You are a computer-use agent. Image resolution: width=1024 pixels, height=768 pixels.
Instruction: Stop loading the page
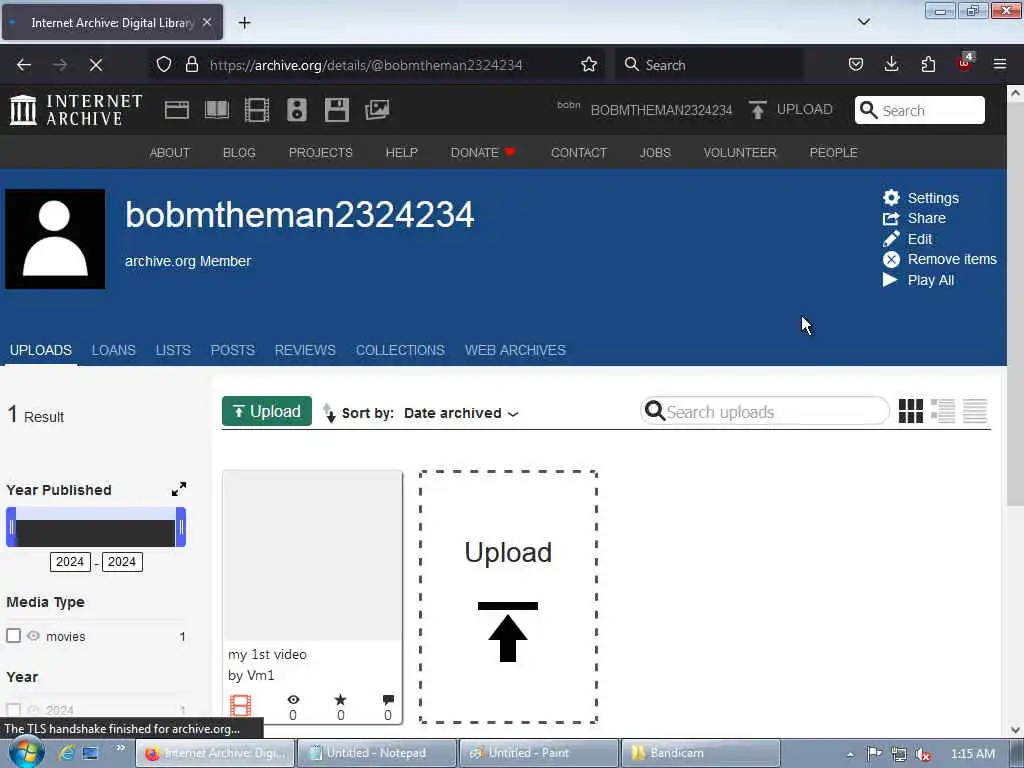point(95,65)
